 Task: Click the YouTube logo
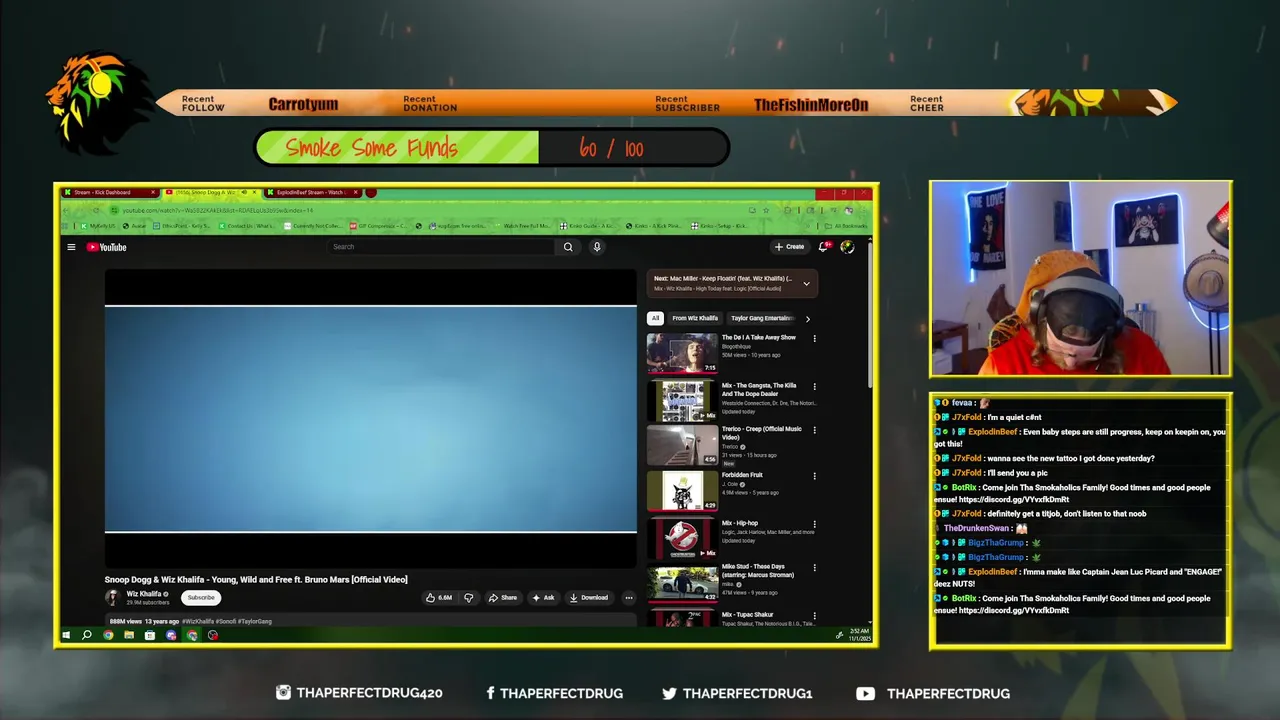106,247
